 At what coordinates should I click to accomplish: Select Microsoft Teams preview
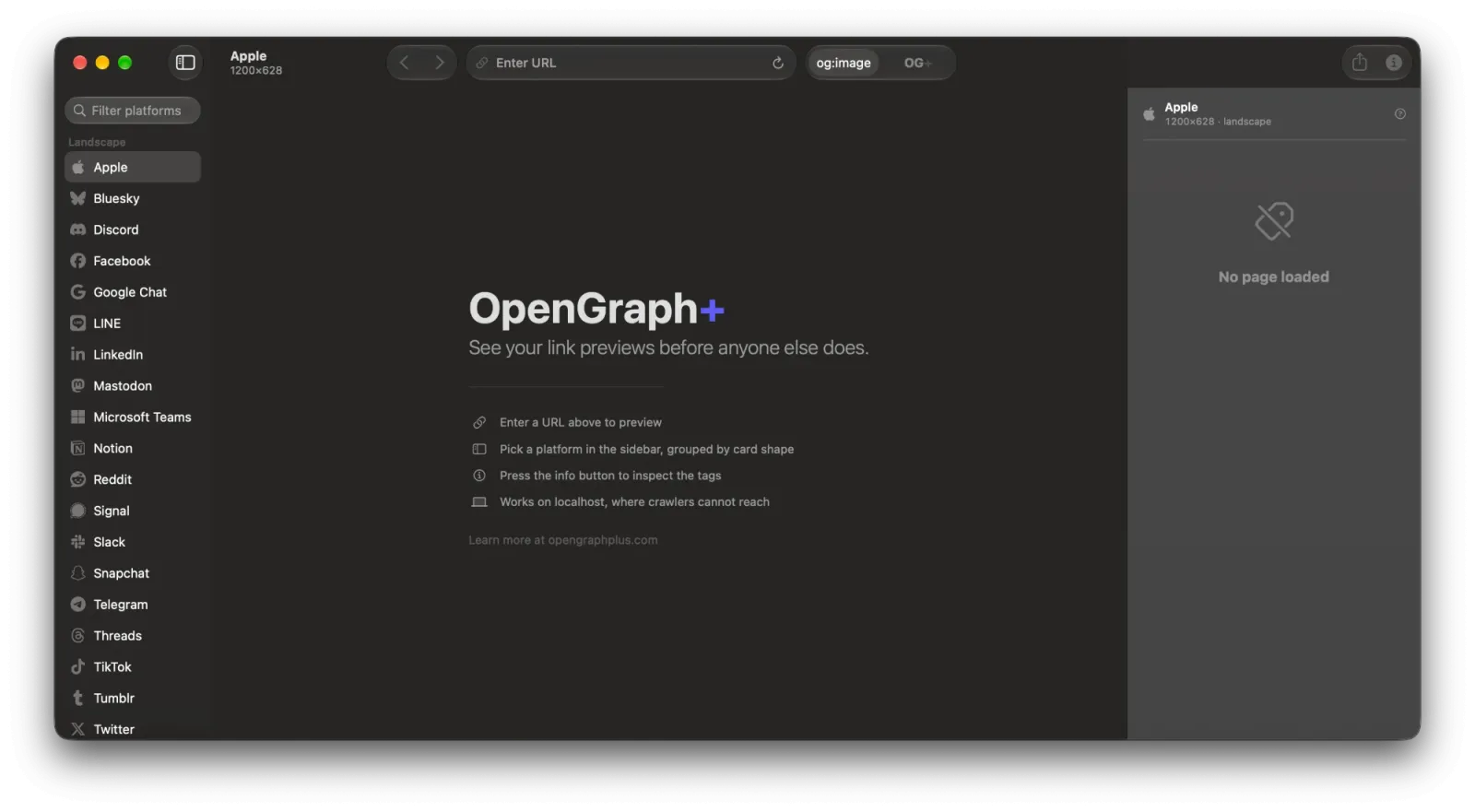[x=133, y=418]
